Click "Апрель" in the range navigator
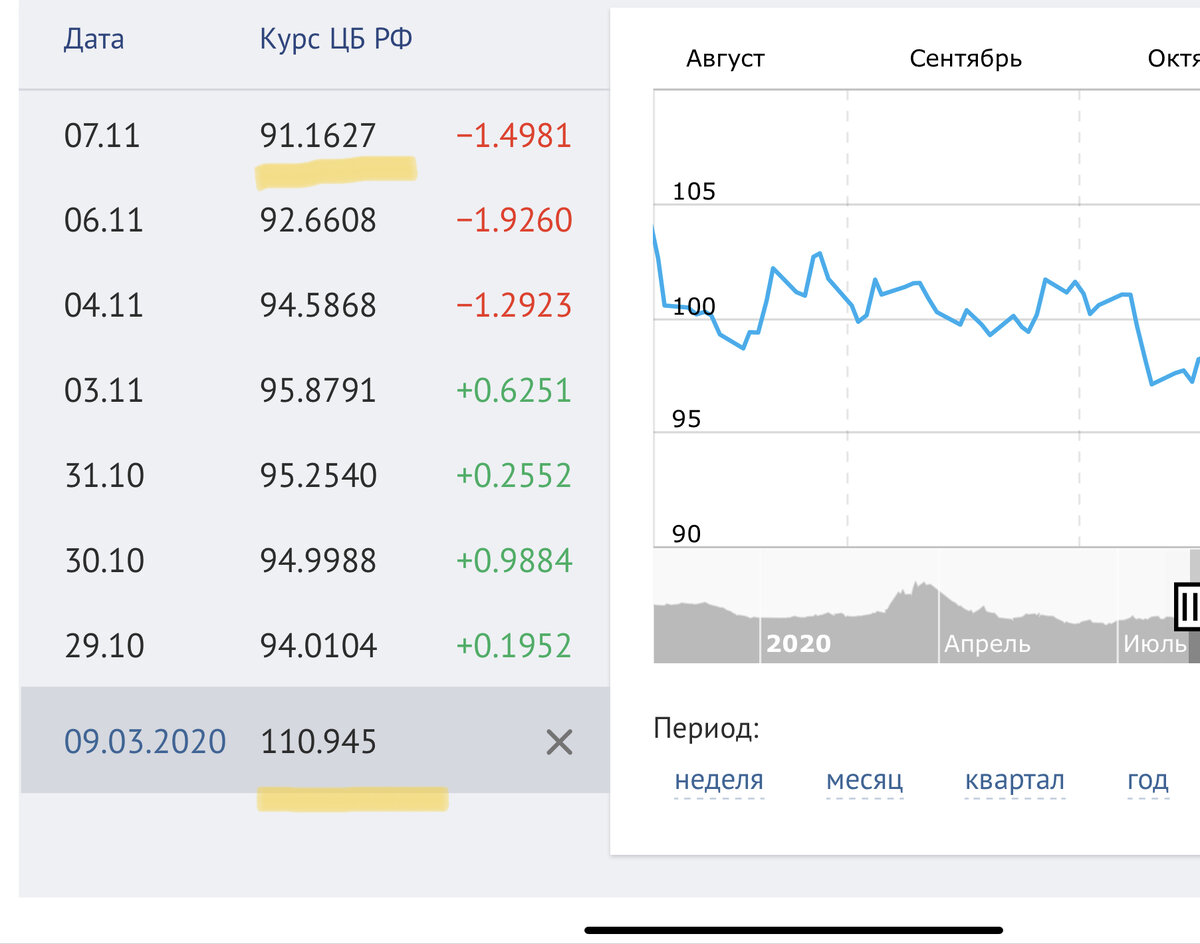This screenshot has width=1200, height=944. pyautogui.click(x=987, y=643)
